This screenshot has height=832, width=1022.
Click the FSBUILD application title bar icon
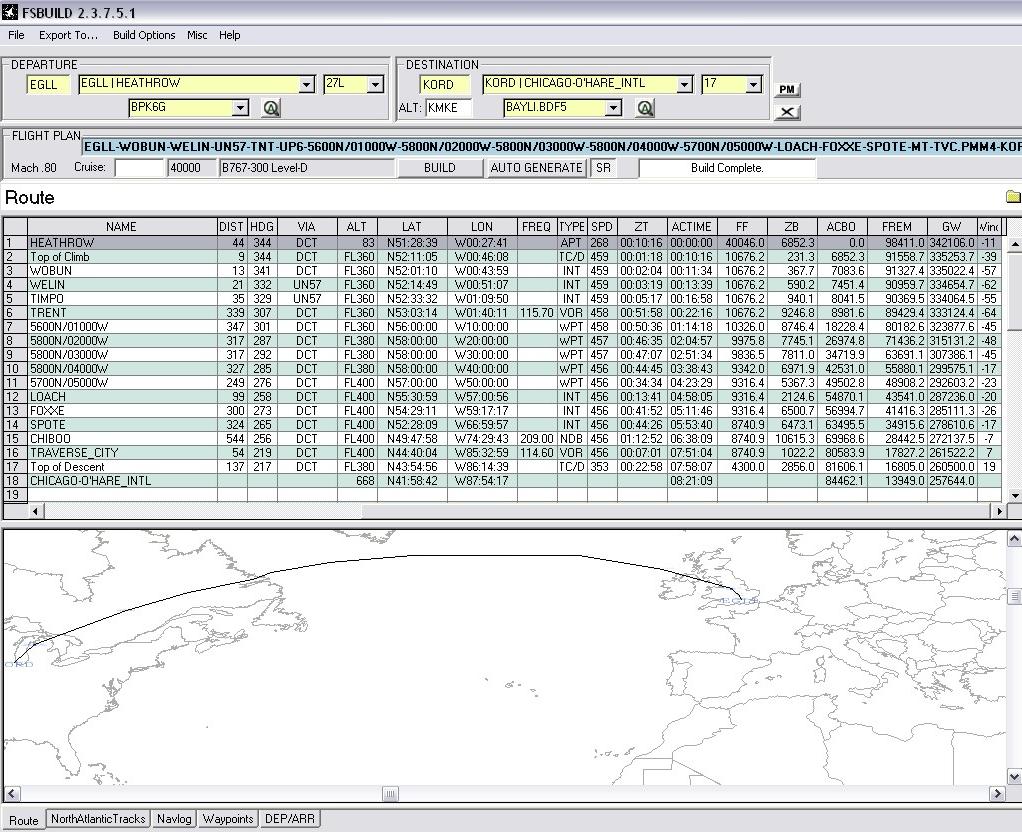(10, 12)
